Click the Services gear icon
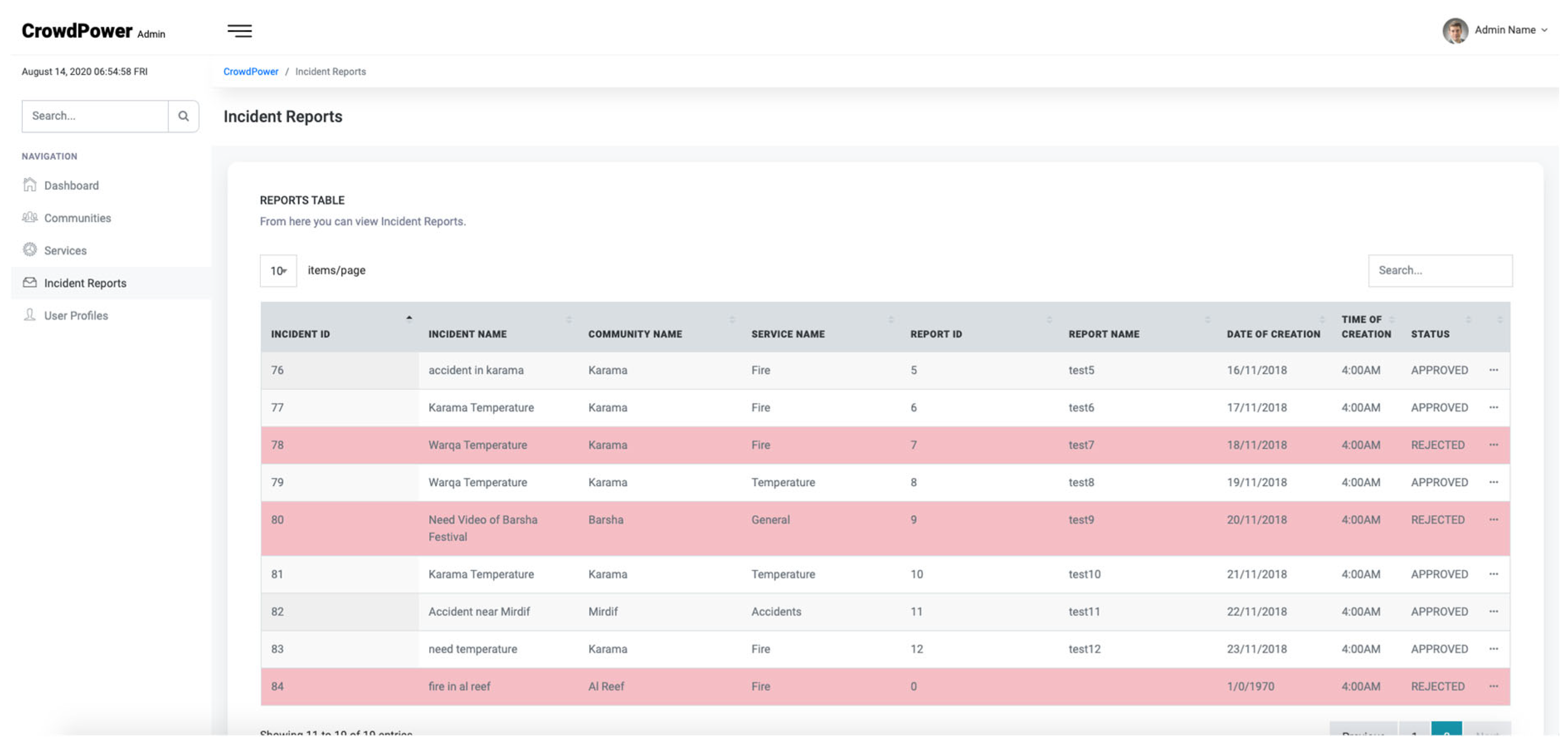The height and width of the screenshot is (750, 1568). coord(30,250)
